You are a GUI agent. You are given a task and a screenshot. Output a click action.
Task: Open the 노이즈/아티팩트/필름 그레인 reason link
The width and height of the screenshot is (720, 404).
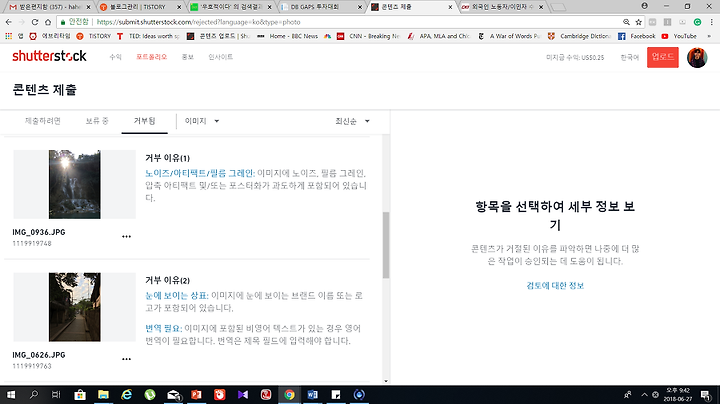[x=199, y=173]
